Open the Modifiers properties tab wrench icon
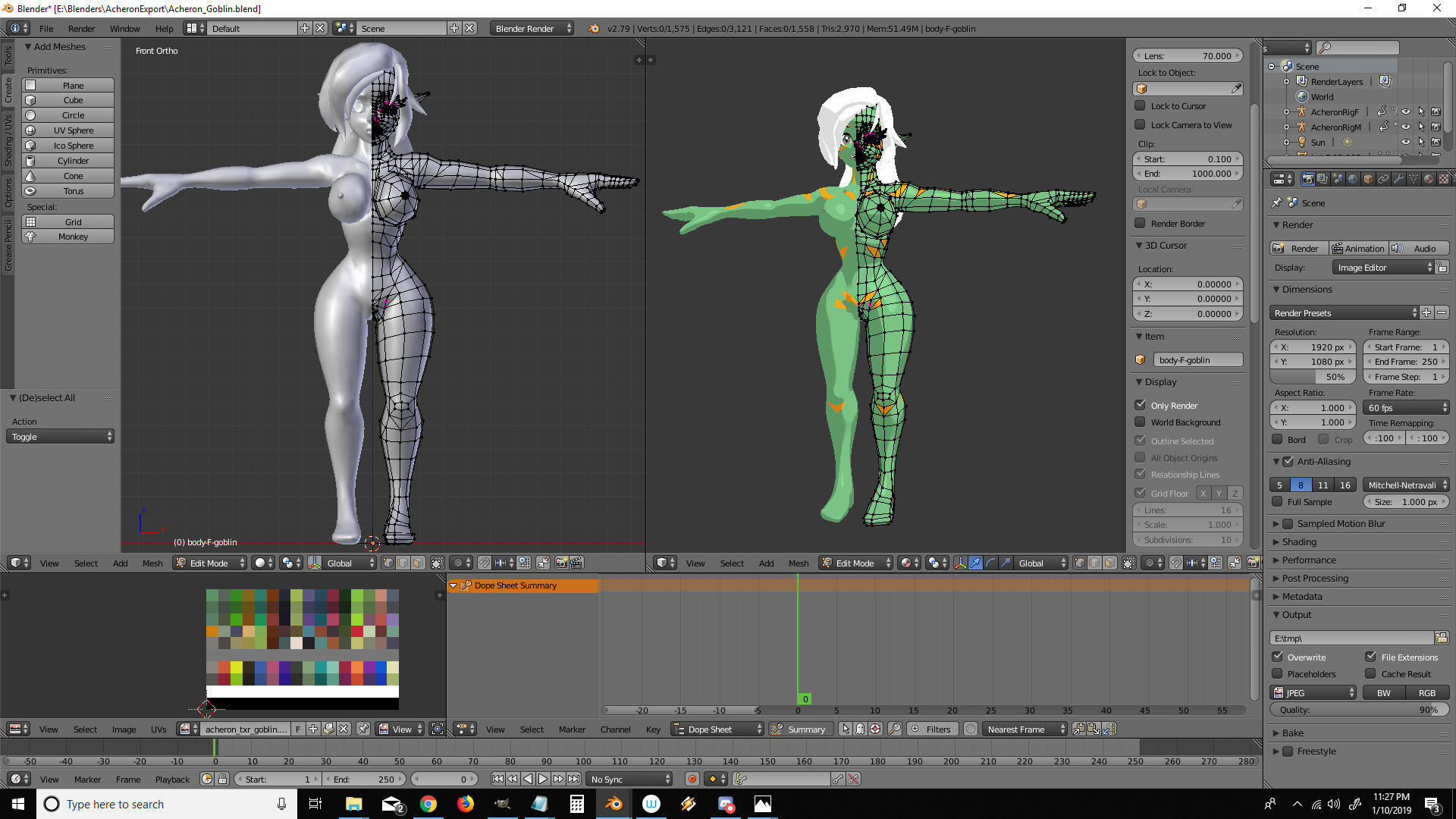 1398,179
